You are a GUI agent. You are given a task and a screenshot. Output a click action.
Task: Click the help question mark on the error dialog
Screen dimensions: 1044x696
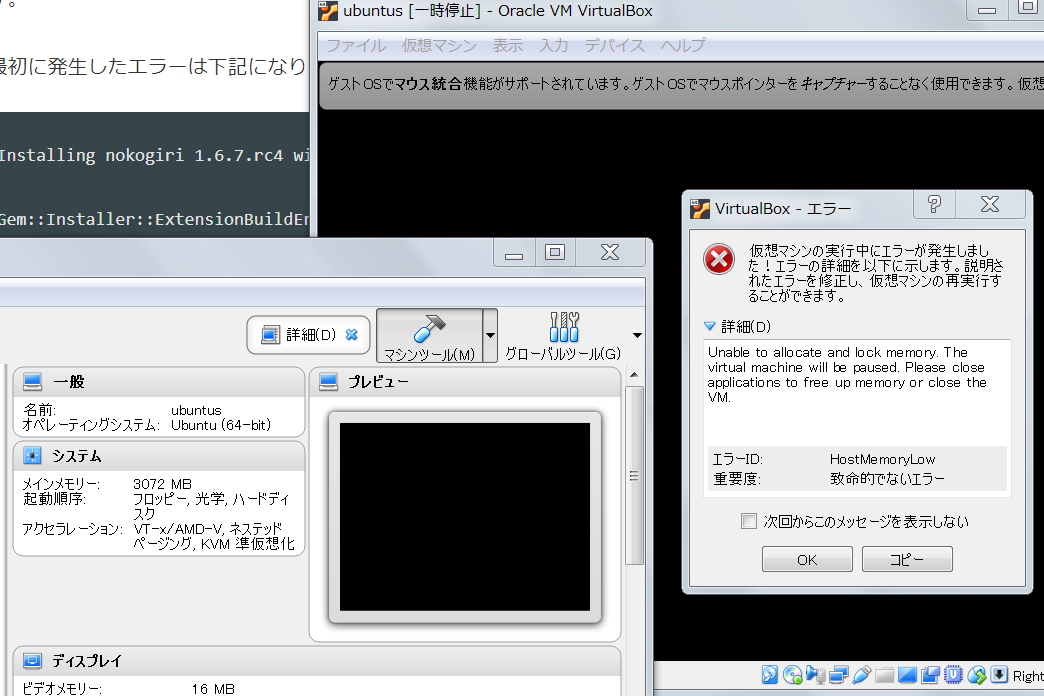(x=934, y=204)
